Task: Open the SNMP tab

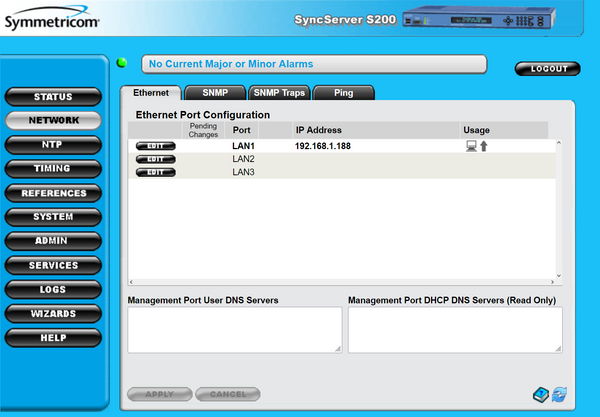Action: coord(214,93)
